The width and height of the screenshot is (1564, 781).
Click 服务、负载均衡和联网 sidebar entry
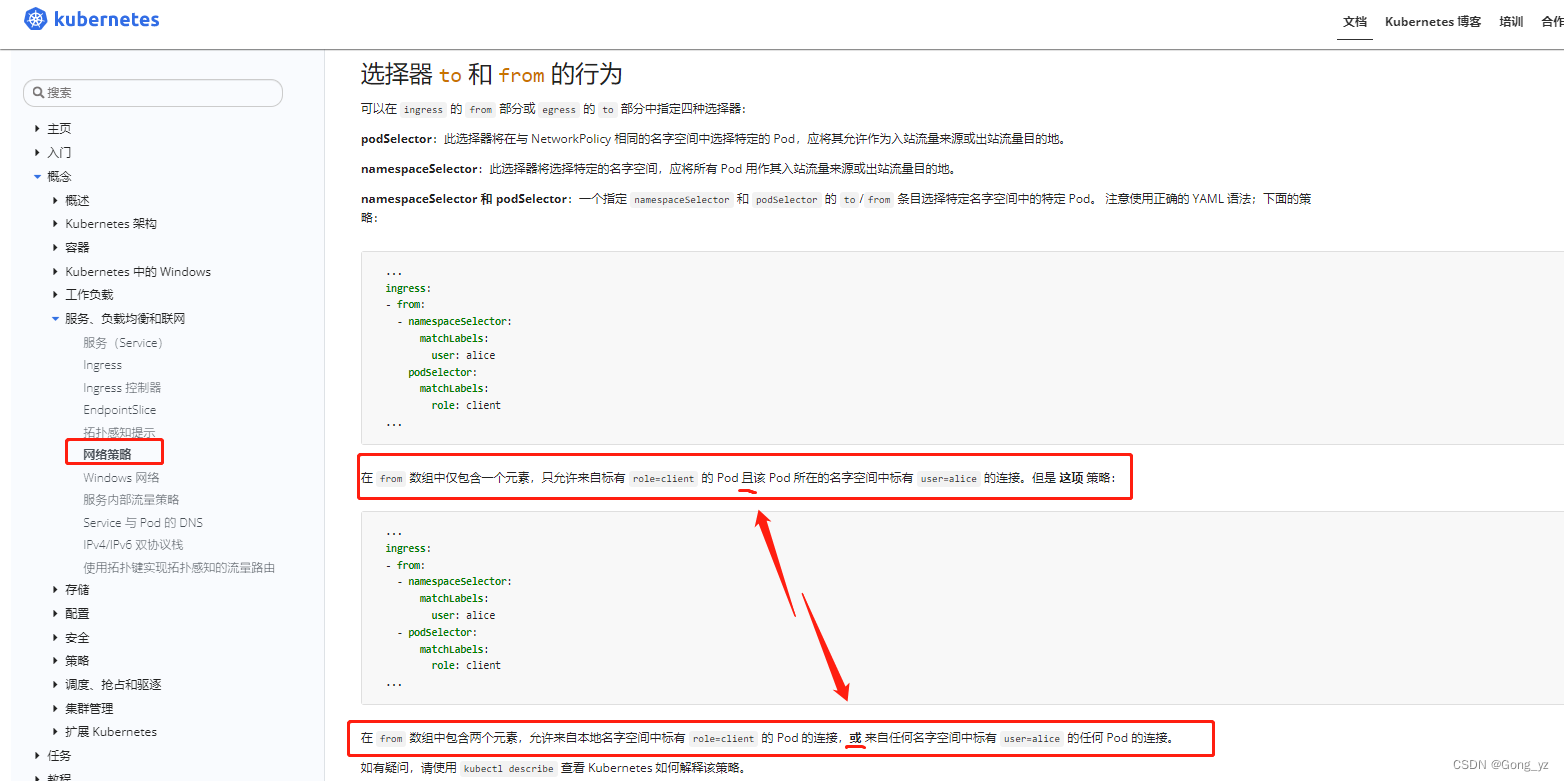[x=125, y=319]
